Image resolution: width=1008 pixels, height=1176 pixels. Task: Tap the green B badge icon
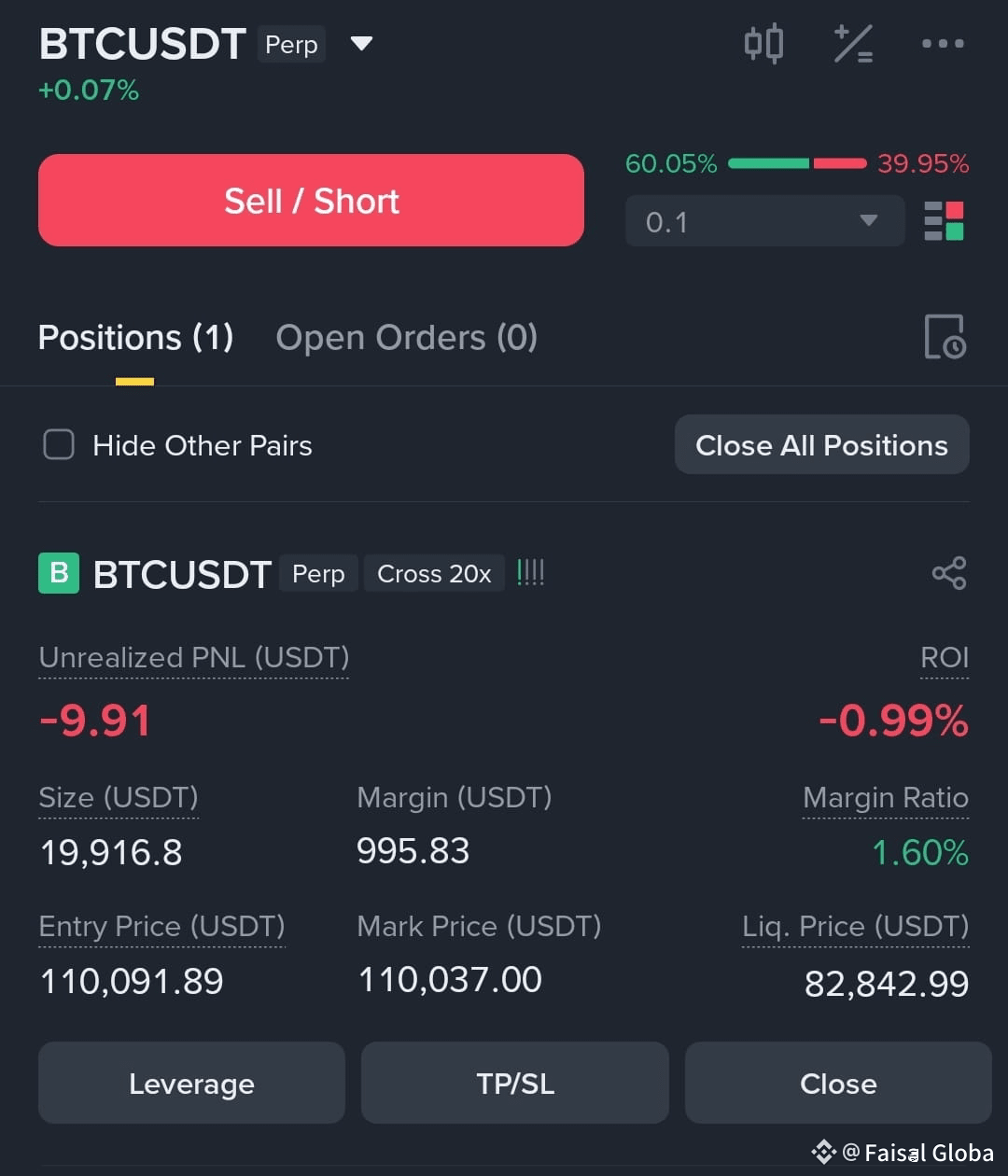(x=59, y=573)
